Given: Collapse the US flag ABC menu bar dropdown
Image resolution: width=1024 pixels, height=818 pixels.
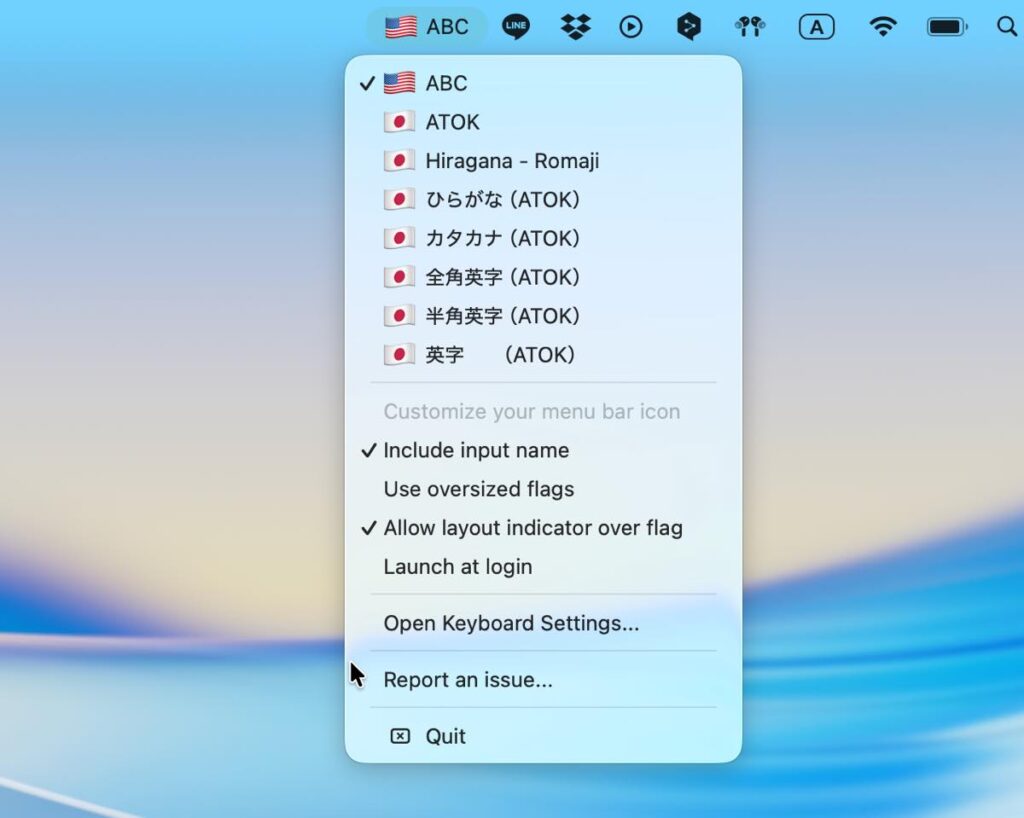Looking at the screenshot, I should click(427, 27).
